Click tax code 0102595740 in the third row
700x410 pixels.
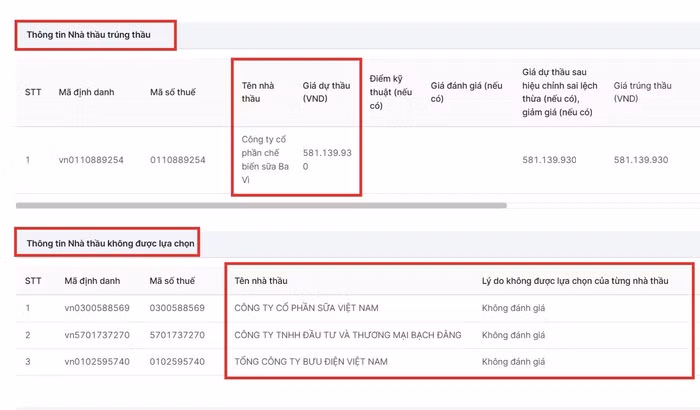(x=177, y=361)
